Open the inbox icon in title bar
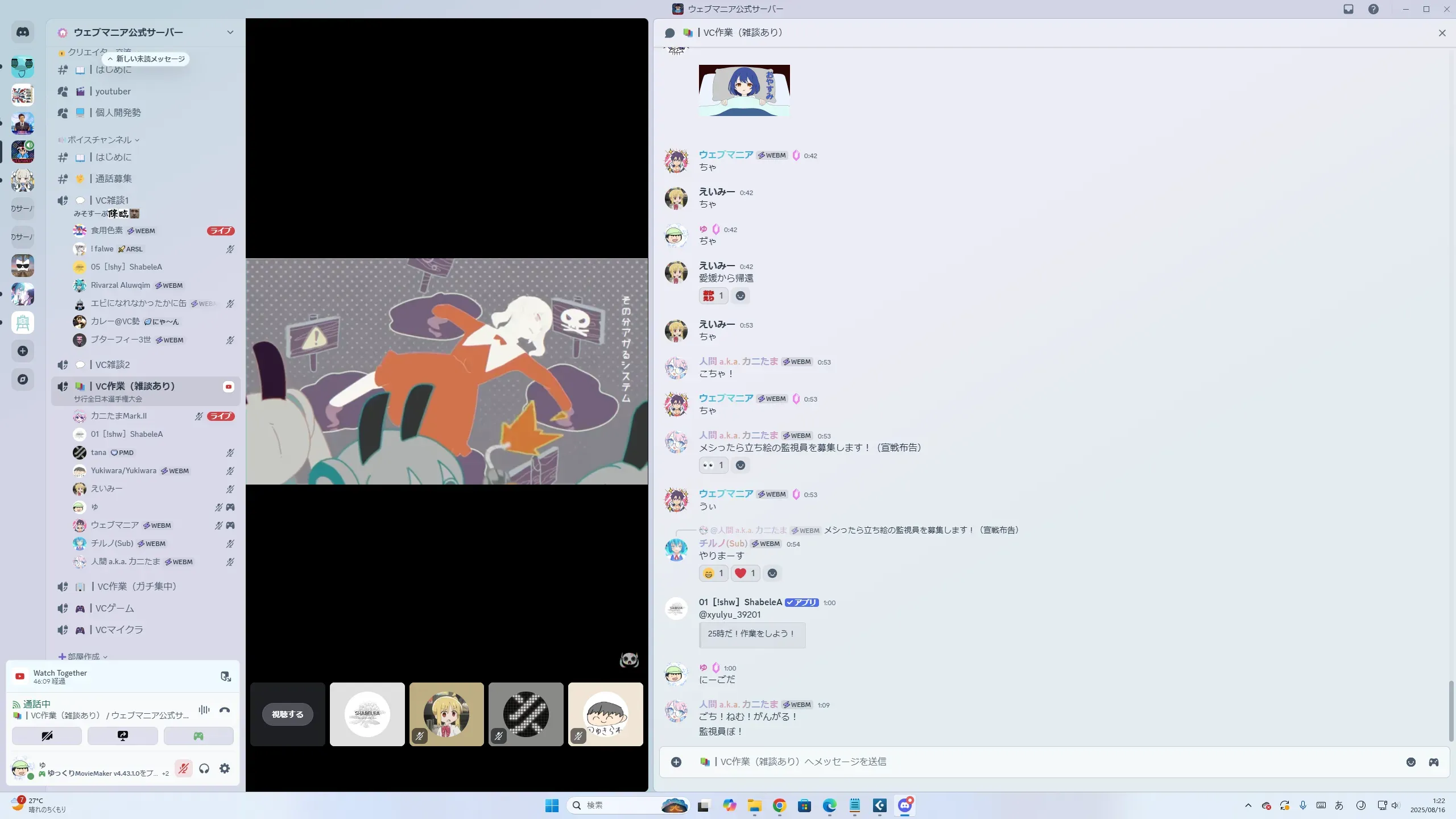 click(x=1349, y=9)
